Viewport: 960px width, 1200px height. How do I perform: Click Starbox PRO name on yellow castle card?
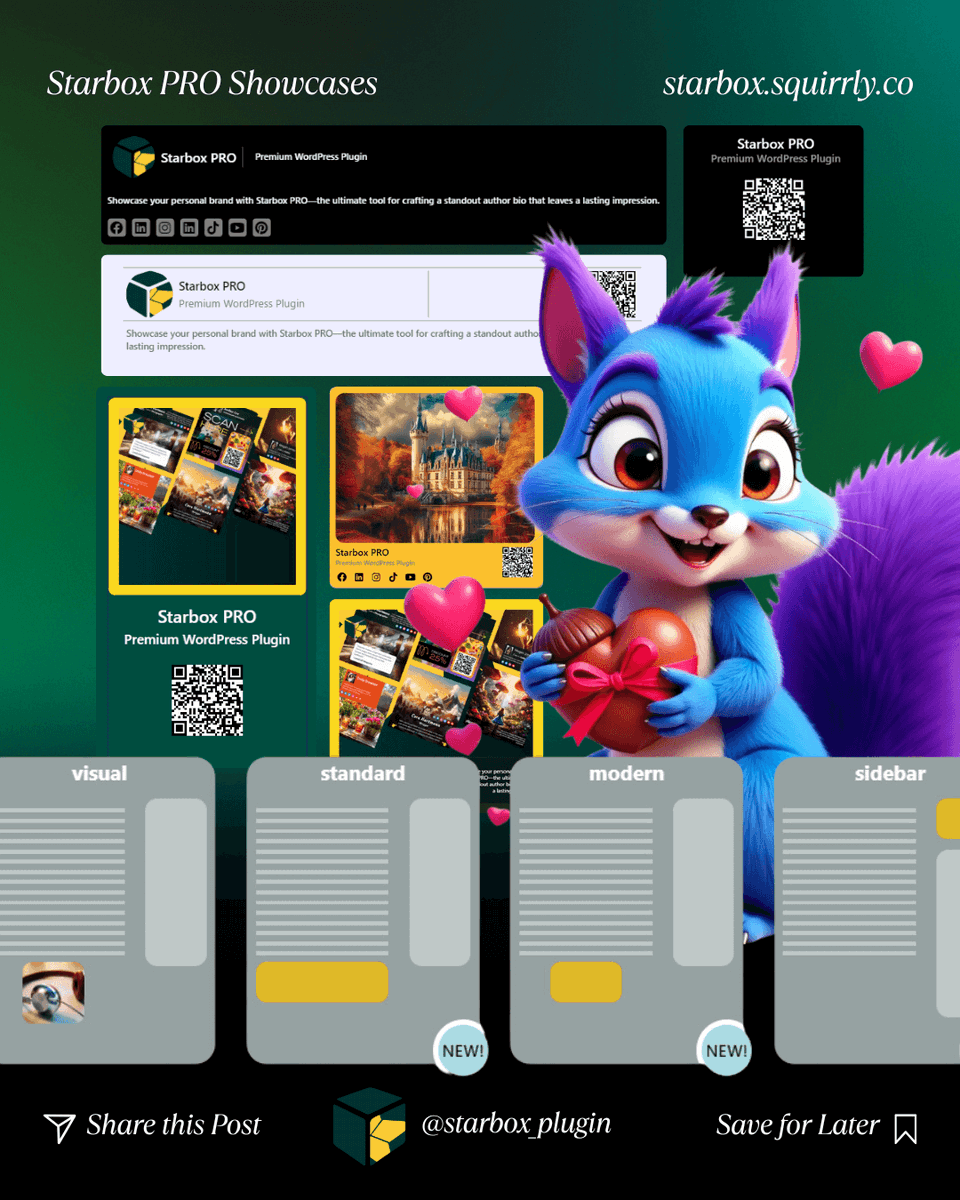(362, 553)
